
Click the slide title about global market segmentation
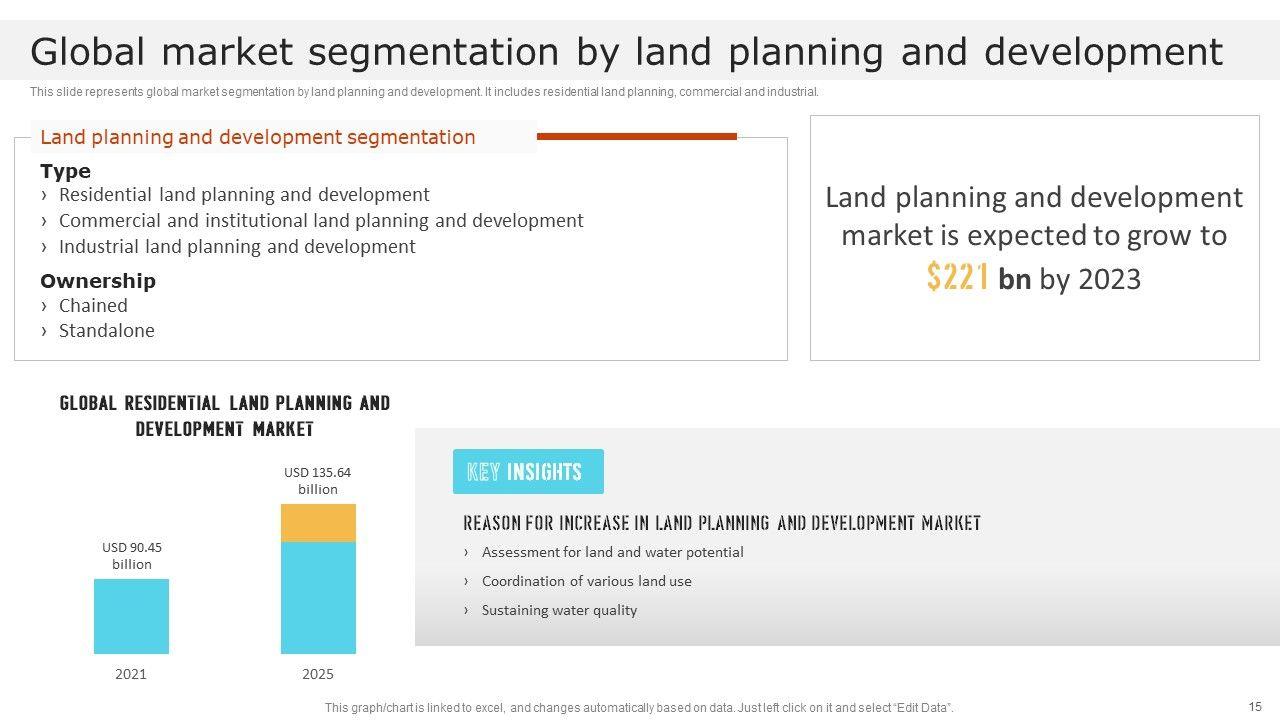pyautogui.click(x=626, y=51)
